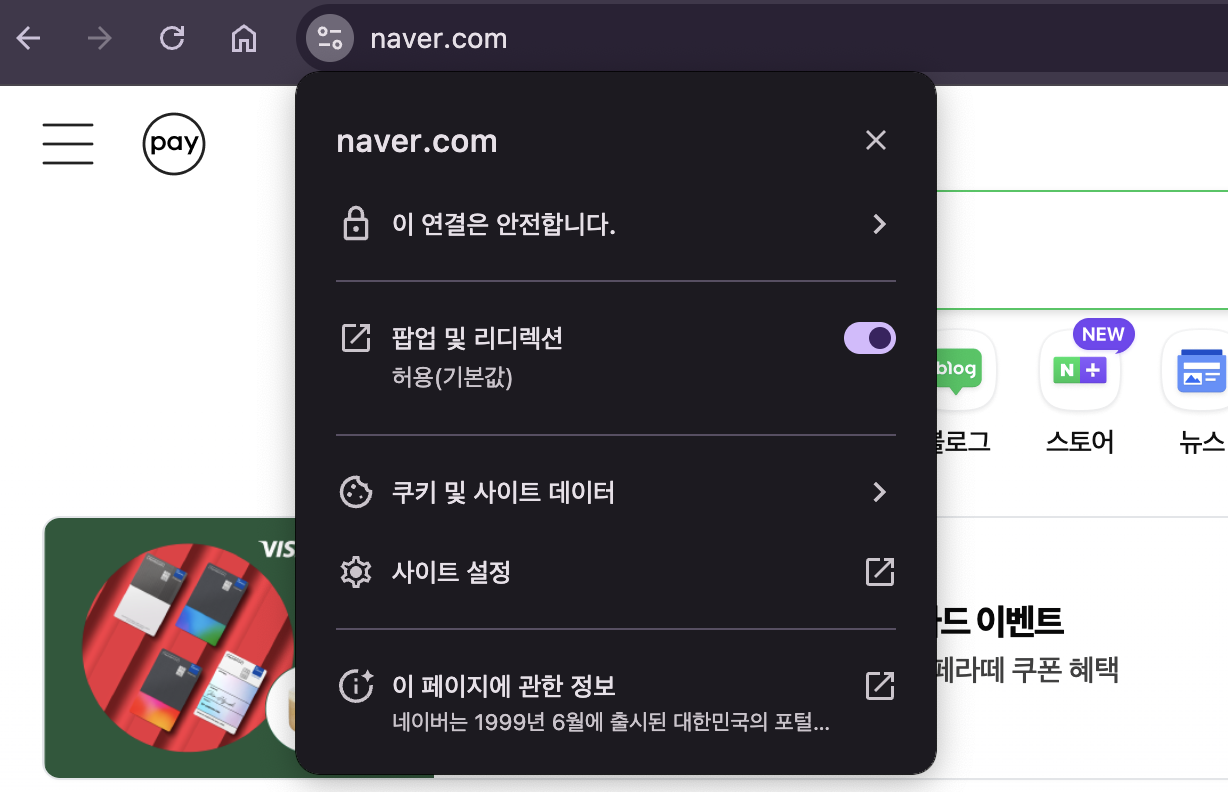The image size is (1228, 792).
Task: Open Naver Pay circle icon
Action: [174, 144]
